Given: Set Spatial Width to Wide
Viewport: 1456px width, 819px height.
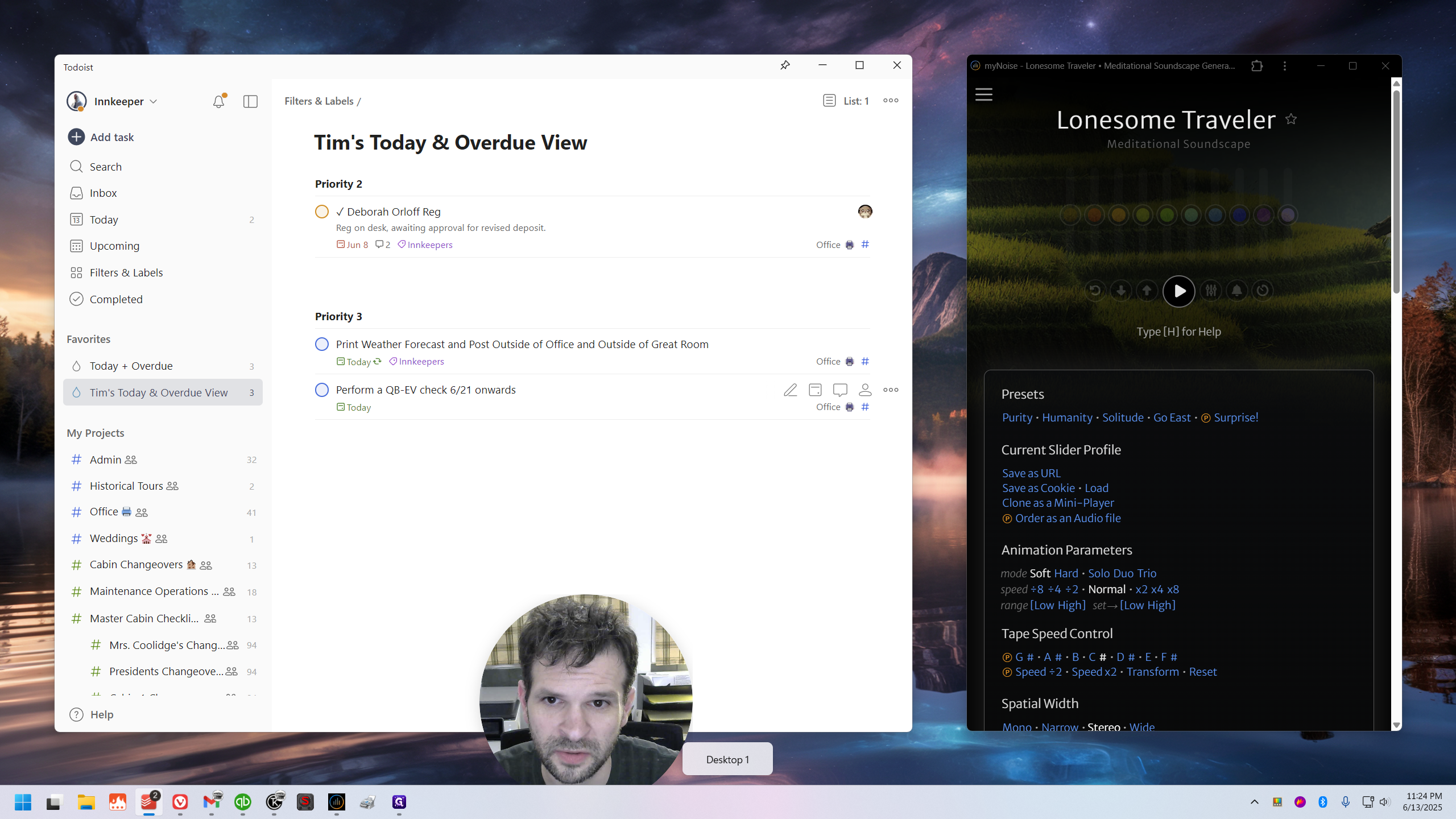Looking at the screenshot, I should point(1142,727).
